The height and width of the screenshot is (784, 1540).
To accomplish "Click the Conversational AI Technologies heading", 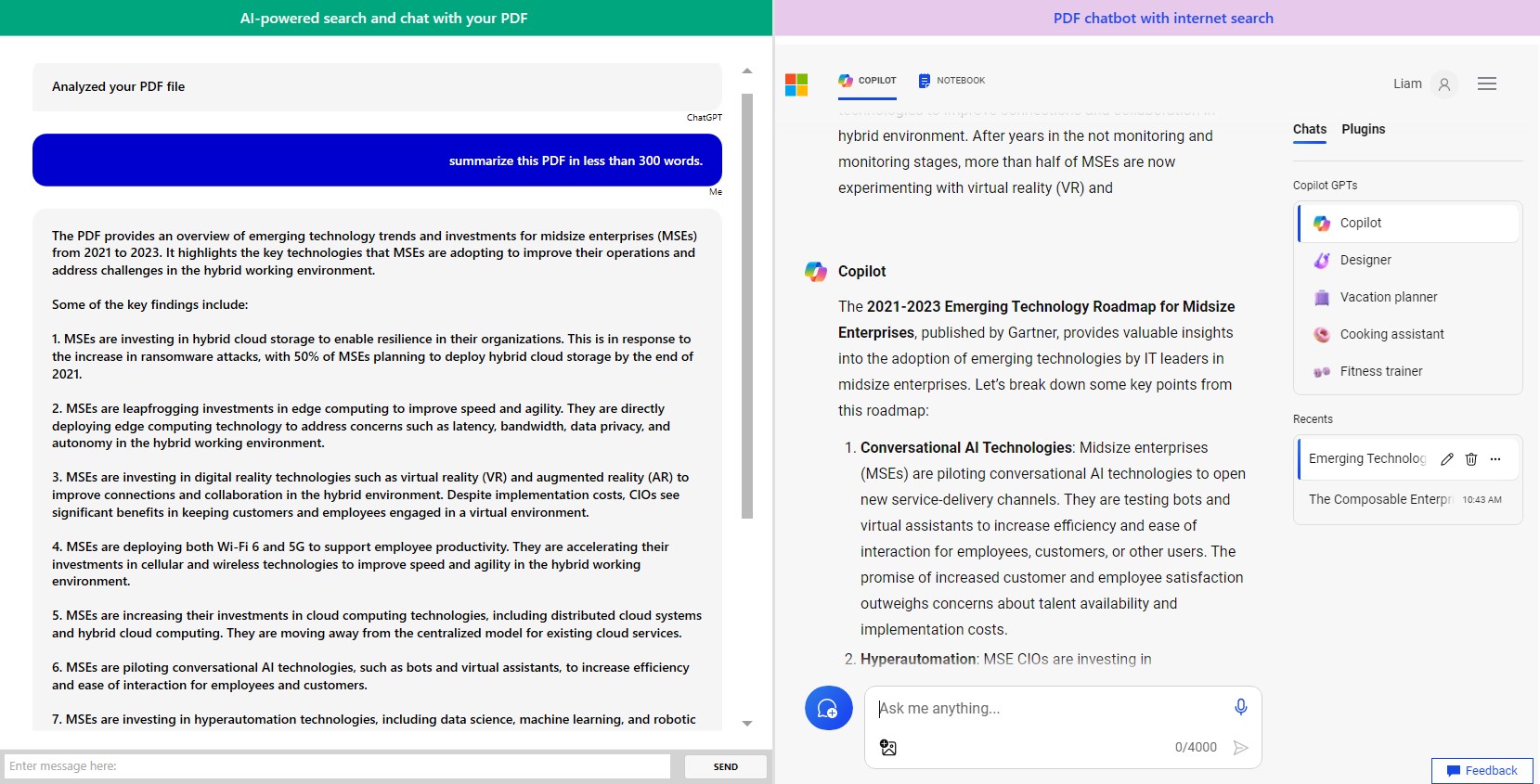I will point(966,447).
